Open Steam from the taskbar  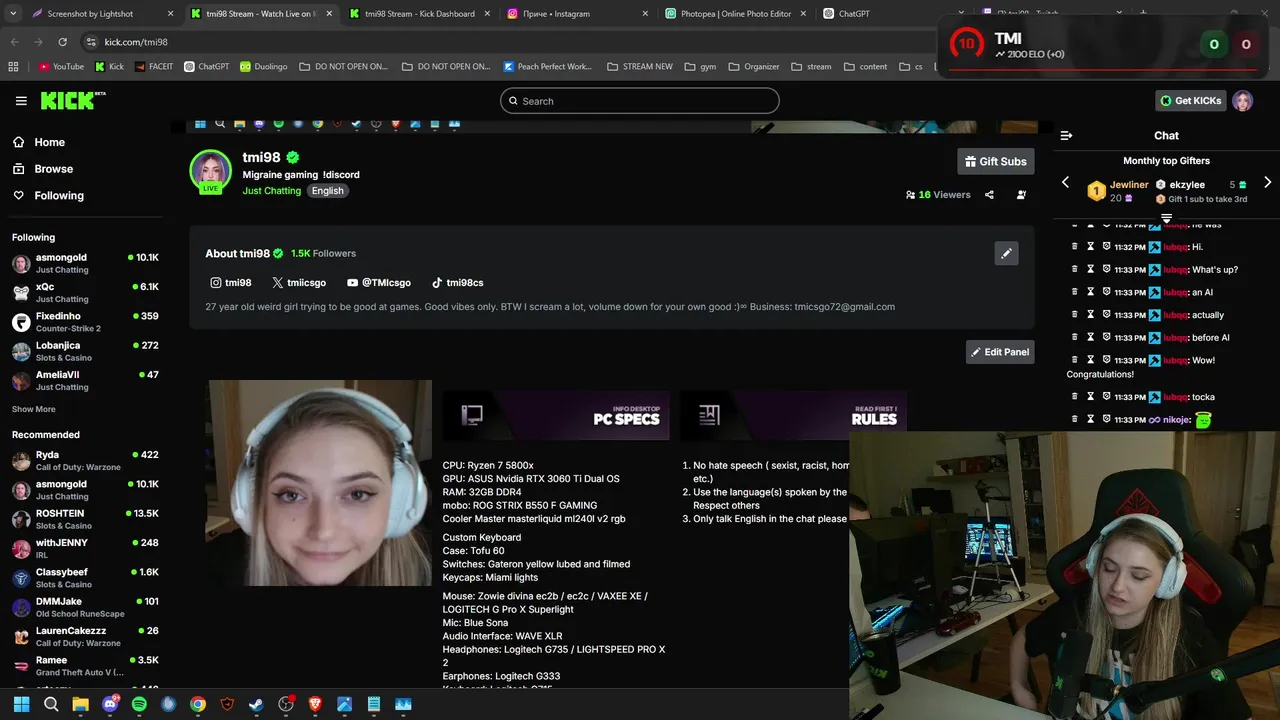pos(256,704)
